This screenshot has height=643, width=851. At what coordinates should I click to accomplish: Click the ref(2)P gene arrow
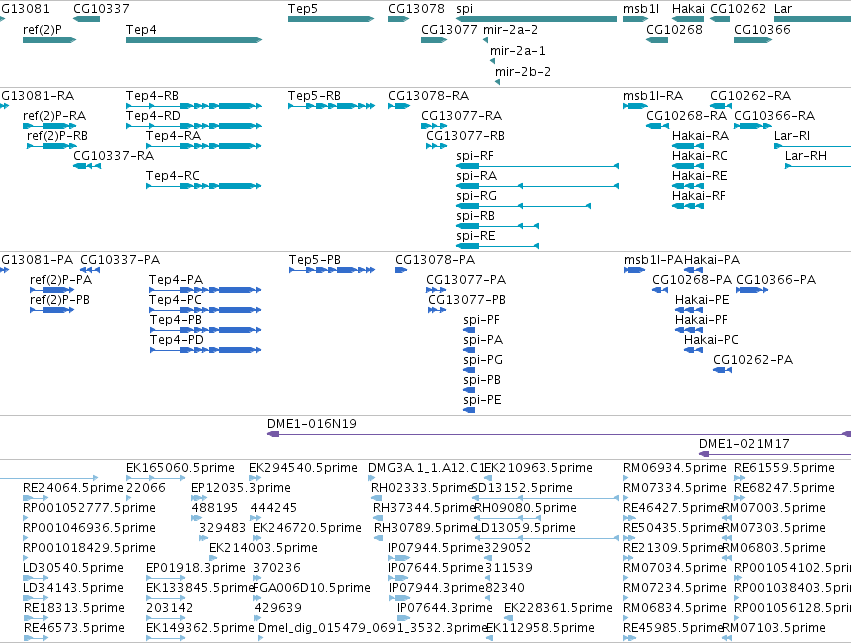49,40
